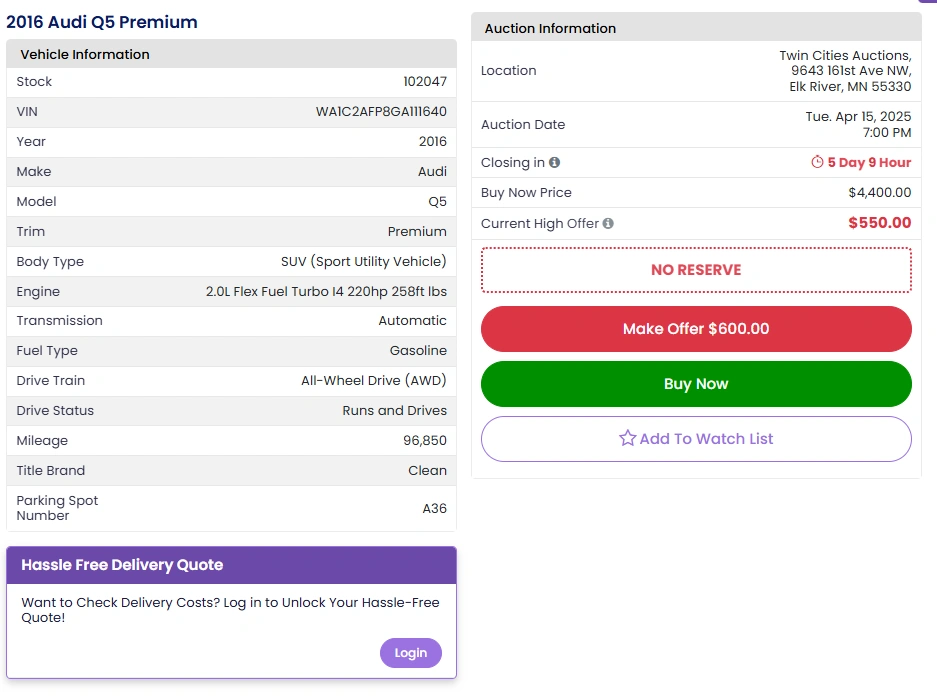937x696 pixels.
Task: Click the "2016 Audi Q5 Premium" page title
Action: [102, 22]
